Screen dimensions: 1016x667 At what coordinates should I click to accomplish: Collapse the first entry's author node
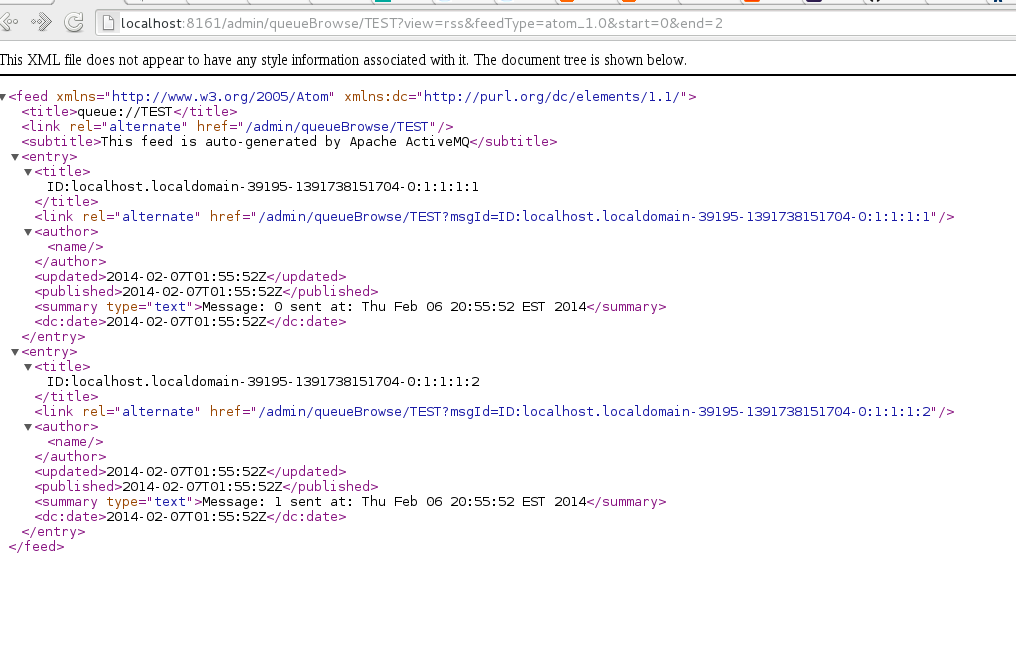pyautogui.click(x=28, y=232)
